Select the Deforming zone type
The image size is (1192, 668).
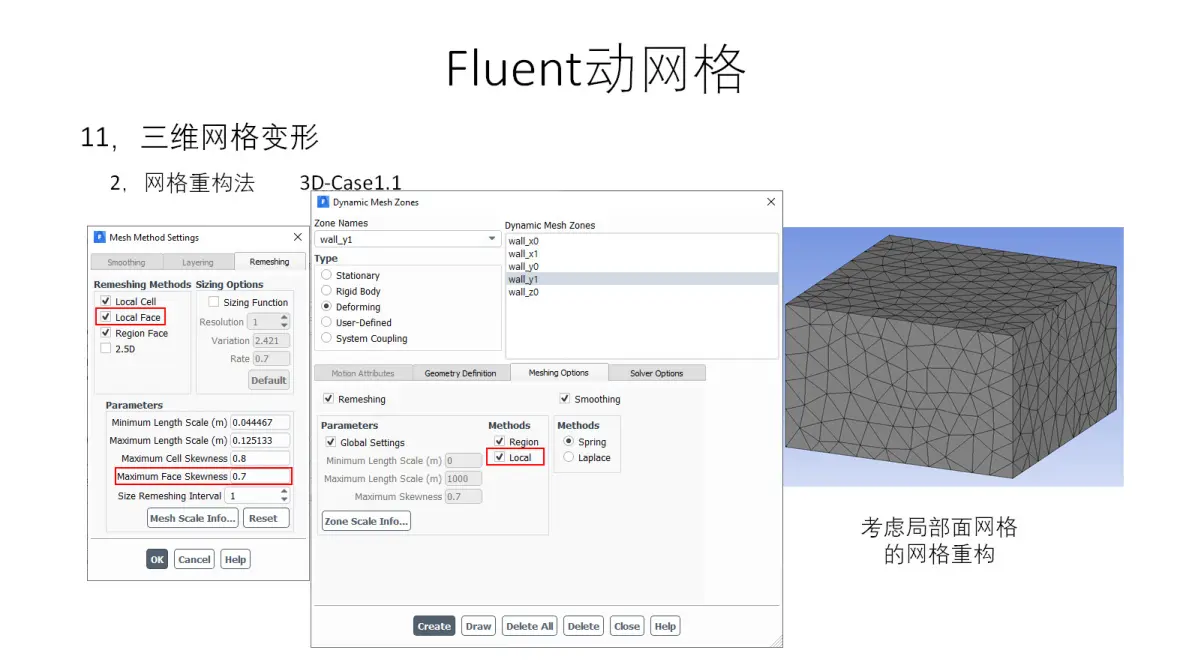[x=326, y=306]
